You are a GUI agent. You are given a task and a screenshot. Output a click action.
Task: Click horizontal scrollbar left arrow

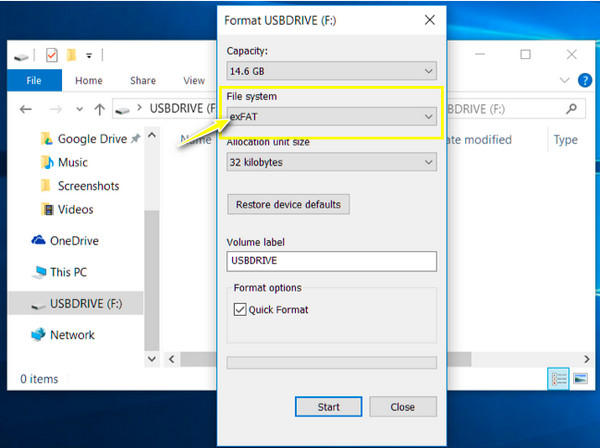[172, 359]
